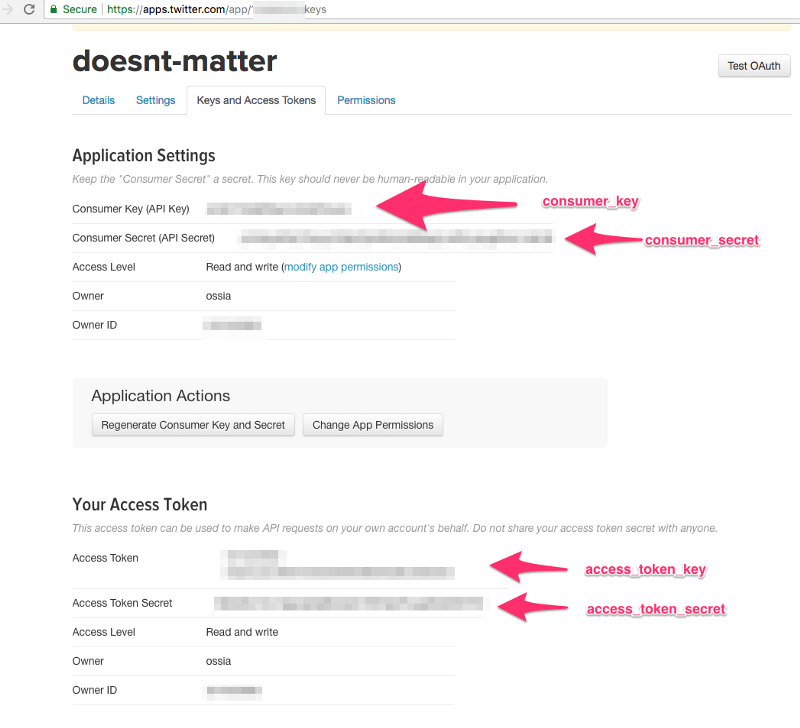Click the Secure padlock icon

pyautogui.click(x=53, y=9)
